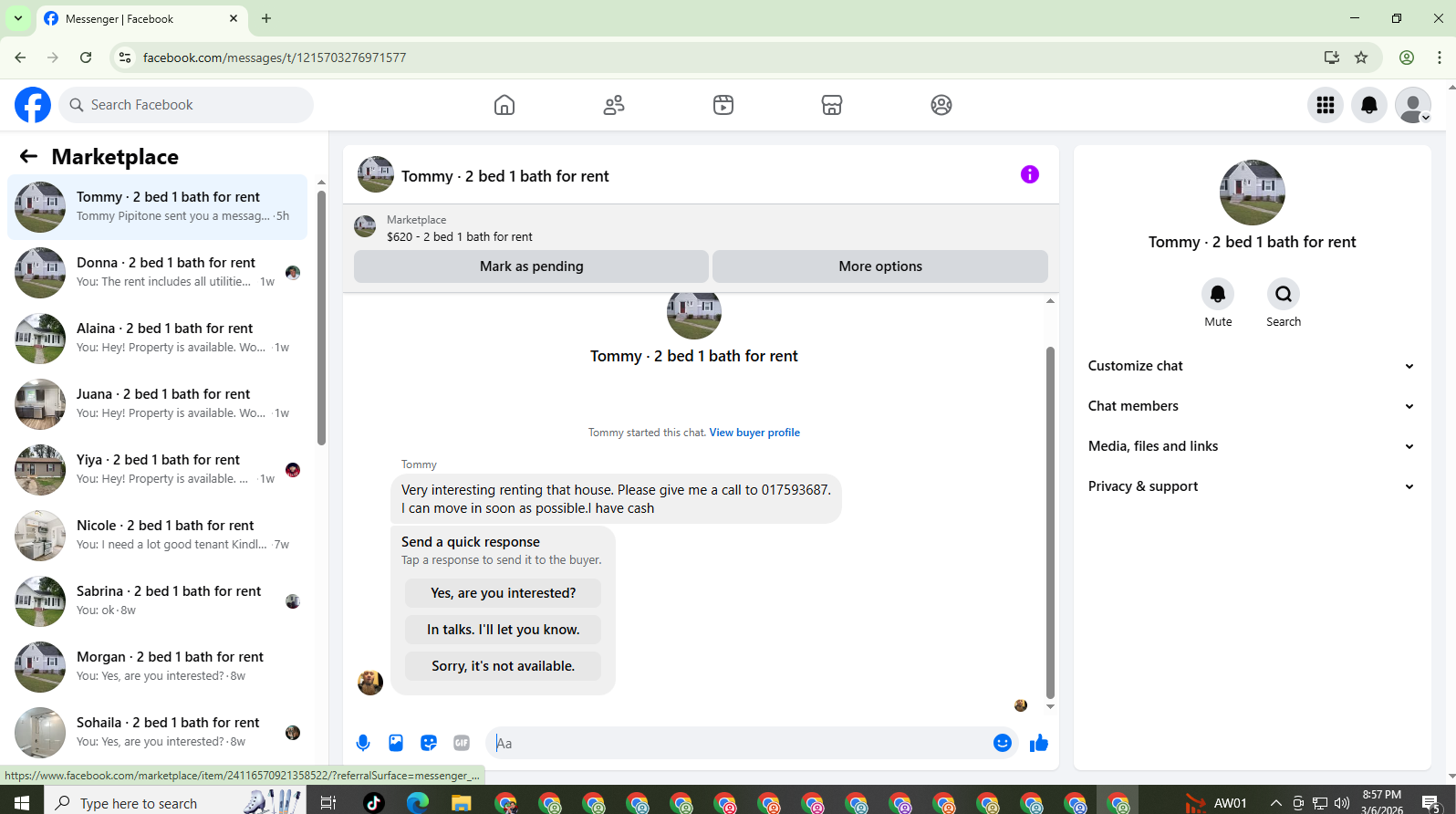
Task: Click Windows taskbar search box
Action: 173,803
